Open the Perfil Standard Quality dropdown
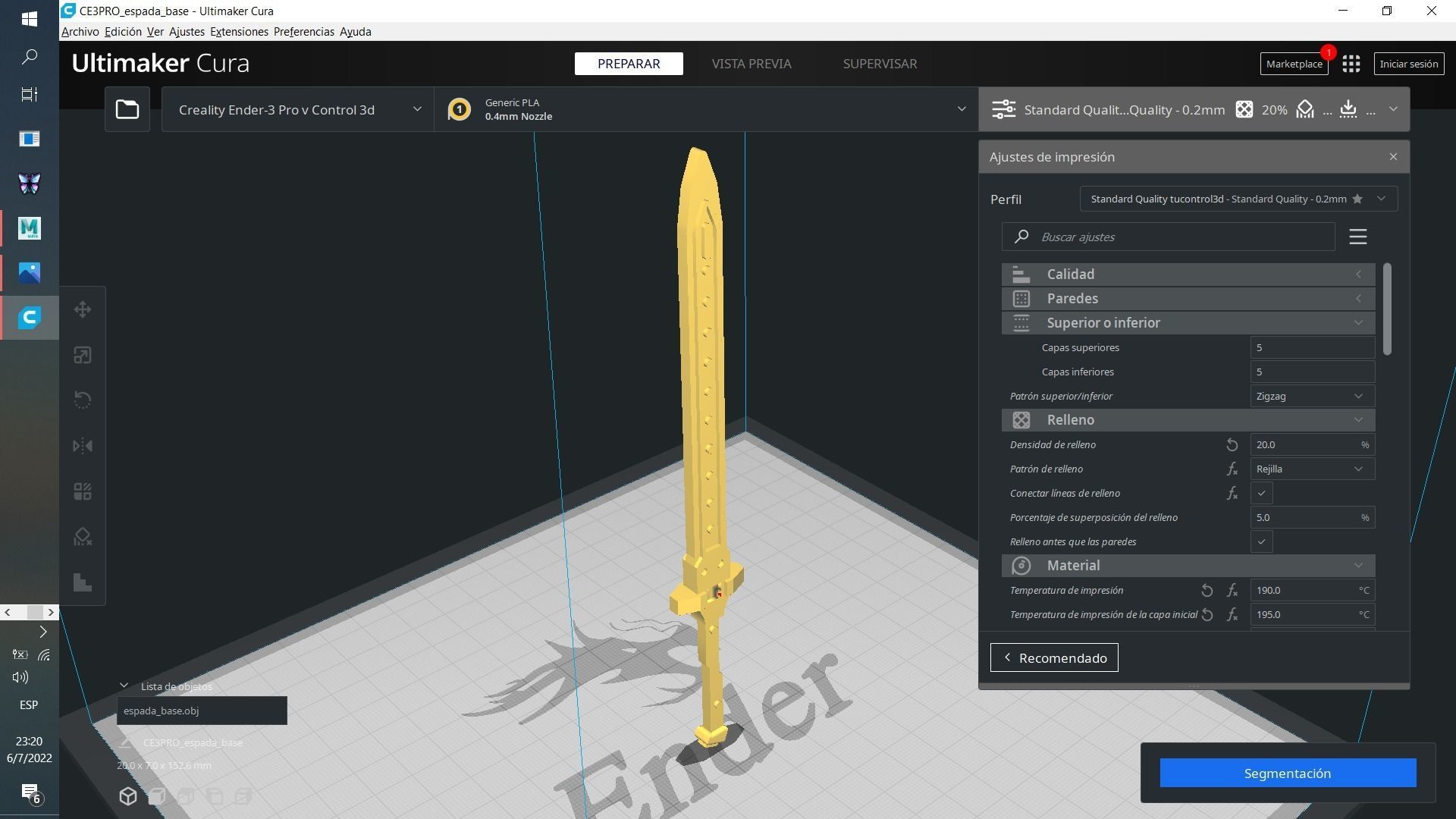1456x819 pixels. 1238,199
